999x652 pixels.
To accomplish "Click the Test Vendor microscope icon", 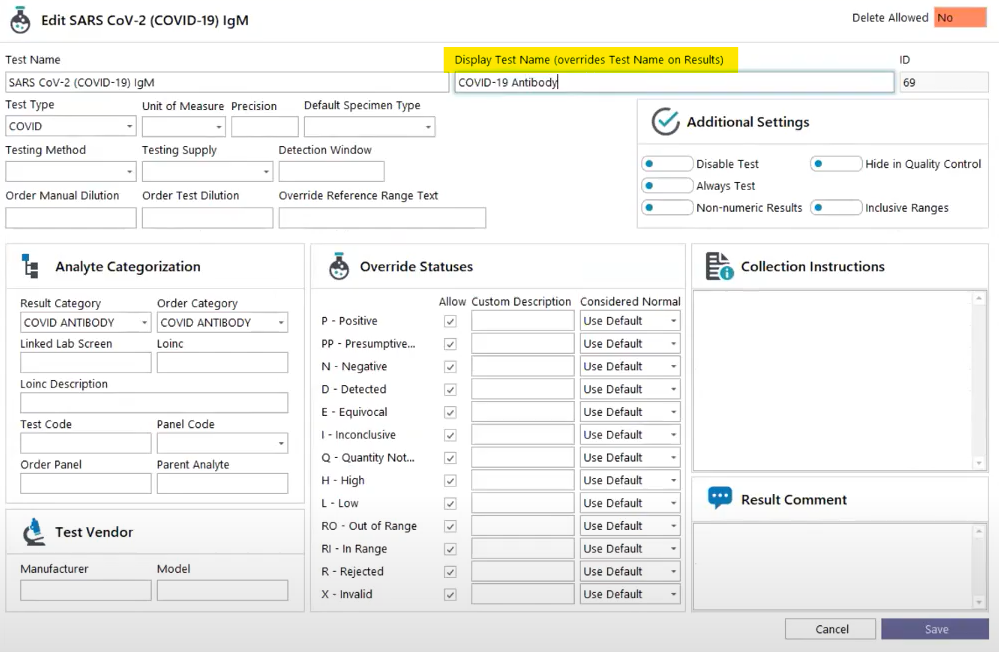I will click(33, 532).
